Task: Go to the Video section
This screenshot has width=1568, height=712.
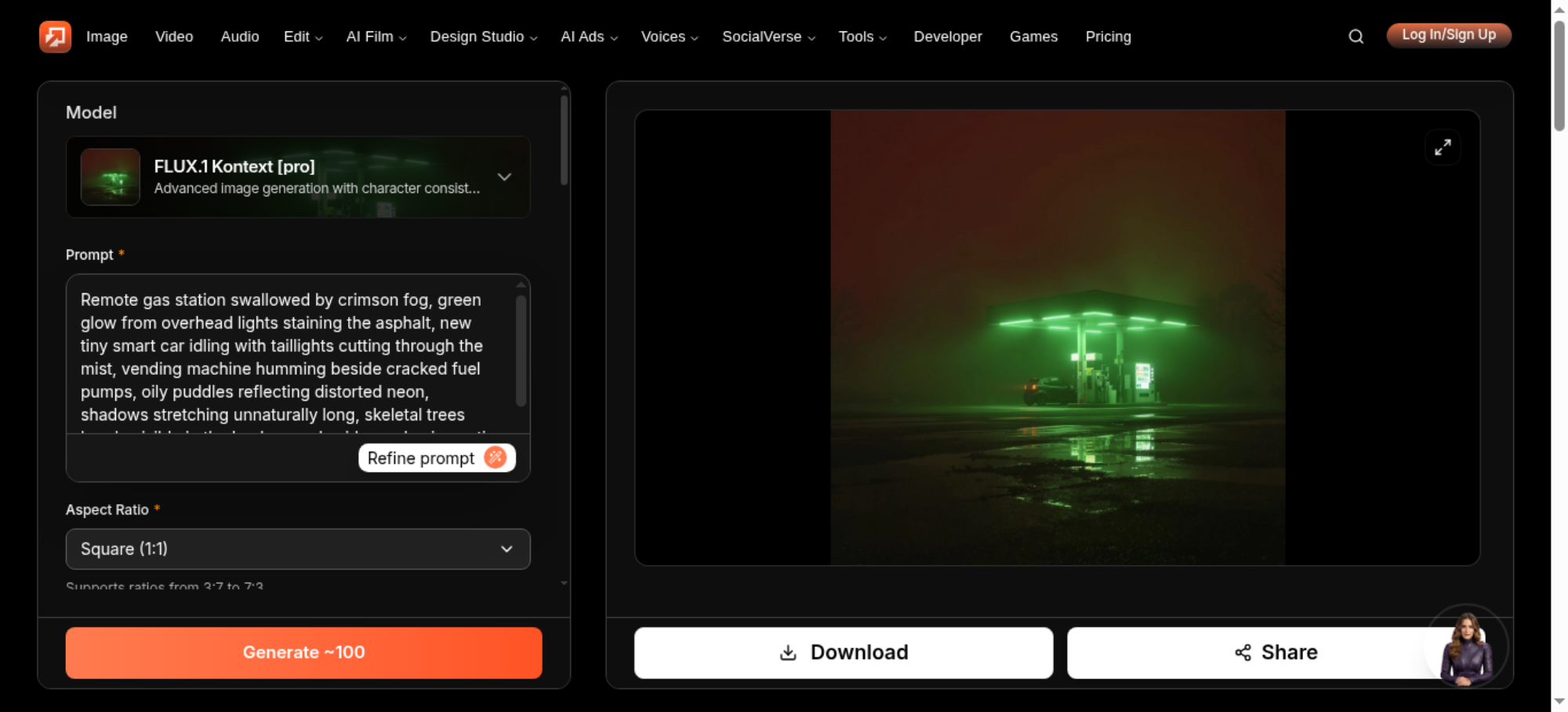Action: tap(174, 37)
